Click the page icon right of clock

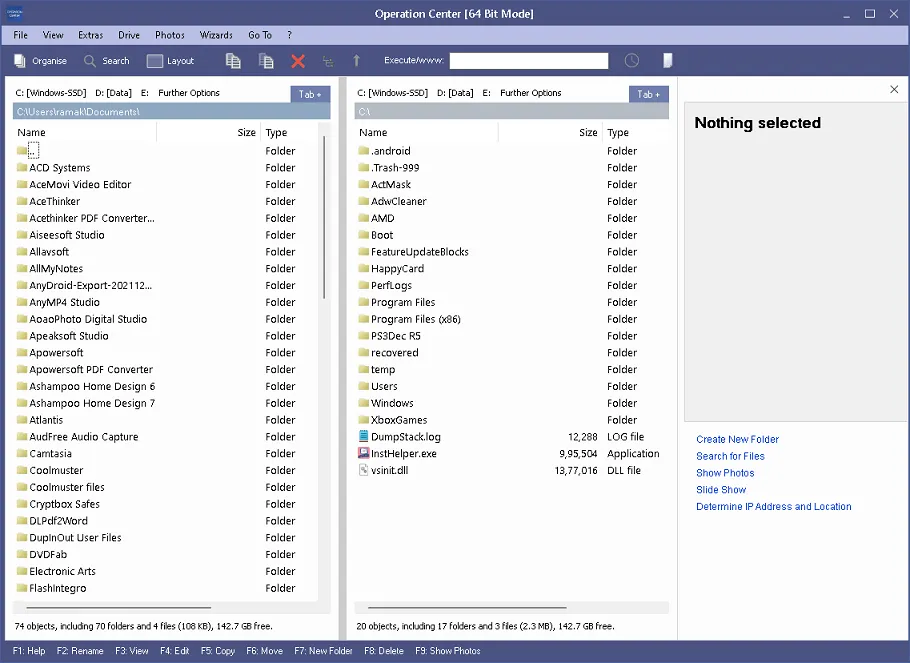coord(667,60)
